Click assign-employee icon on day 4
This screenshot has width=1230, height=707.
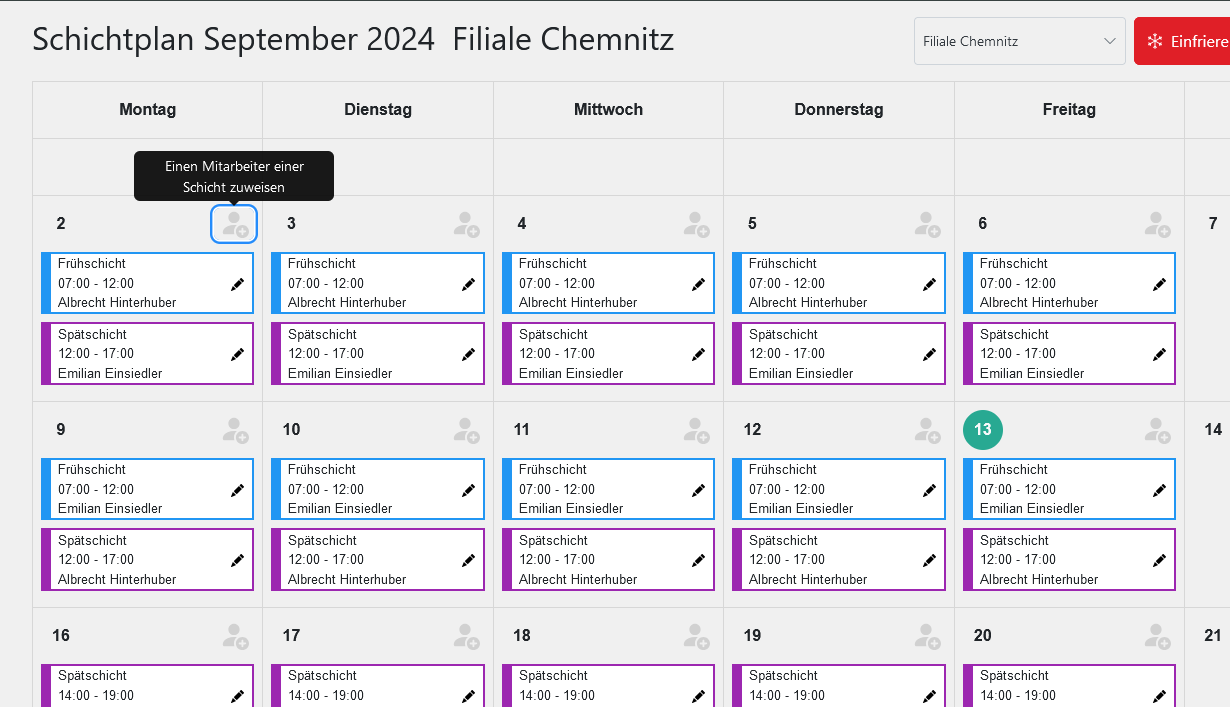click(697, 224)
